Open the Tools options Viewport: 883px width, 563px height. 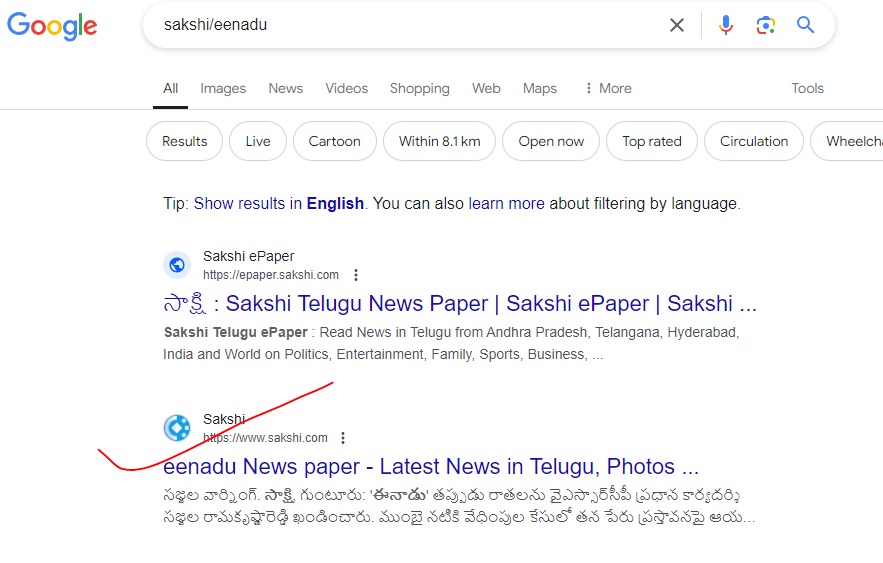807,88
